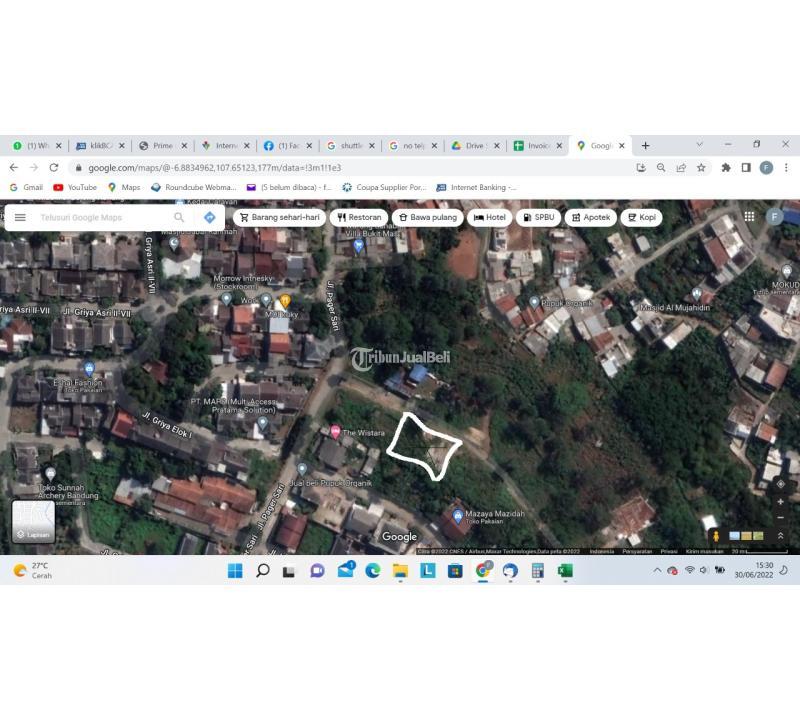Zoom in the map with plus button

[781, 503]
